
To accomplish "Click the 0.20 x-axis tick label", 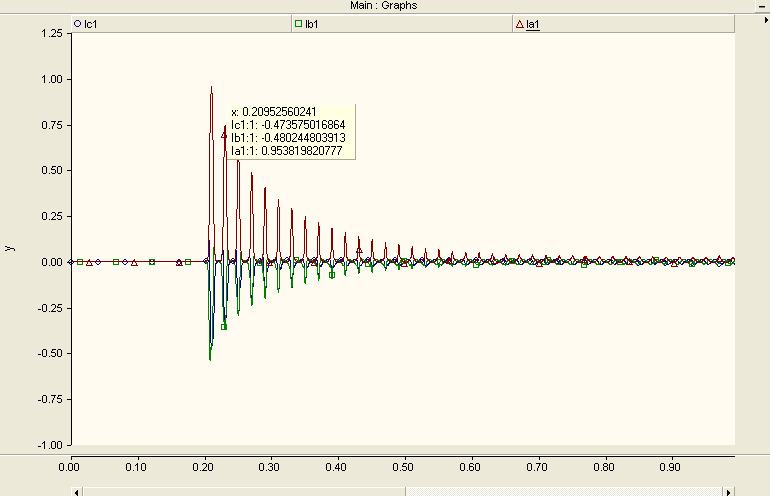I will point(203,467).
